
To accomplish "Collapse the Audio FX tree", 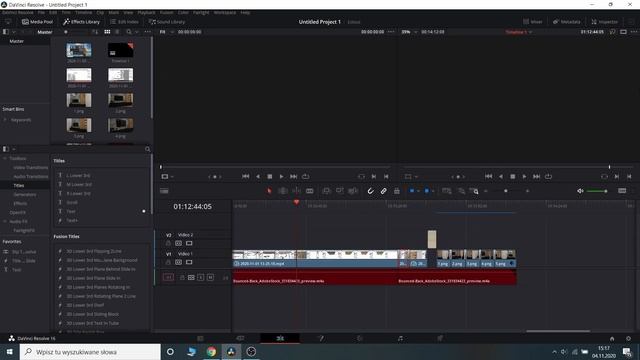I will click(x=5, y=221).
